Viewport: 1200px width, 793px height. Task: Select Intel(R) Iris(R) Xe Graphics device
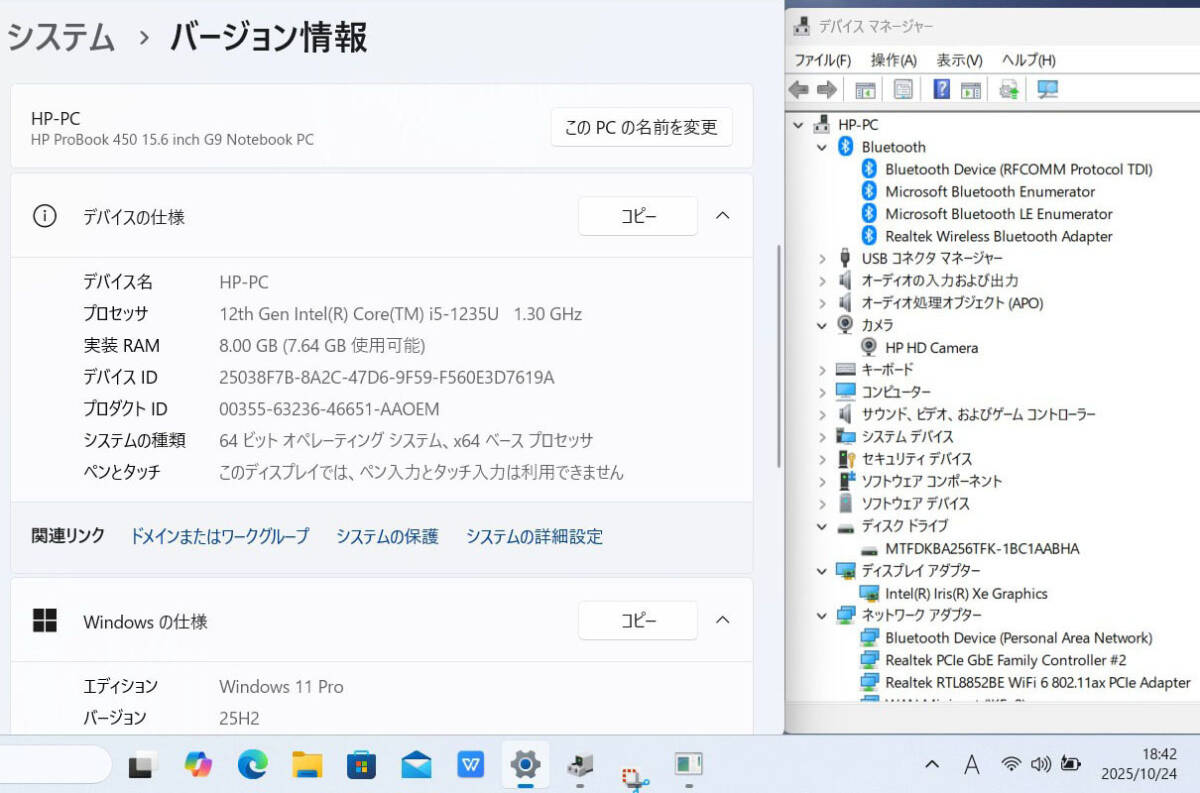click(x=966, y=594)
